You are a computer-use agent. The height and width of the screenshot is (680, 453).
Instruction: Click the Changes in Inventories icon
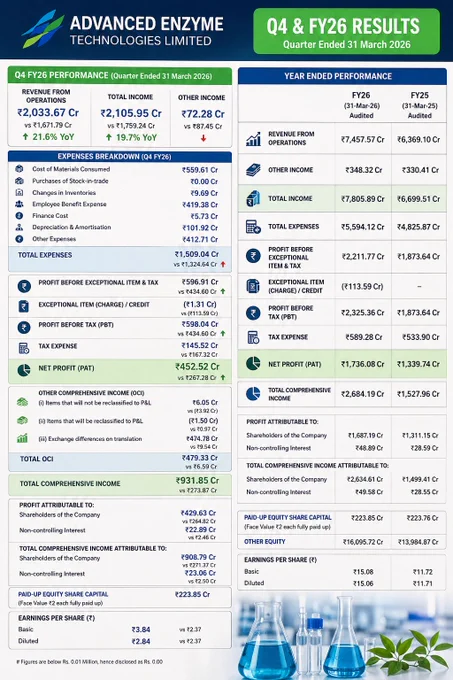(x=19, y=192)
